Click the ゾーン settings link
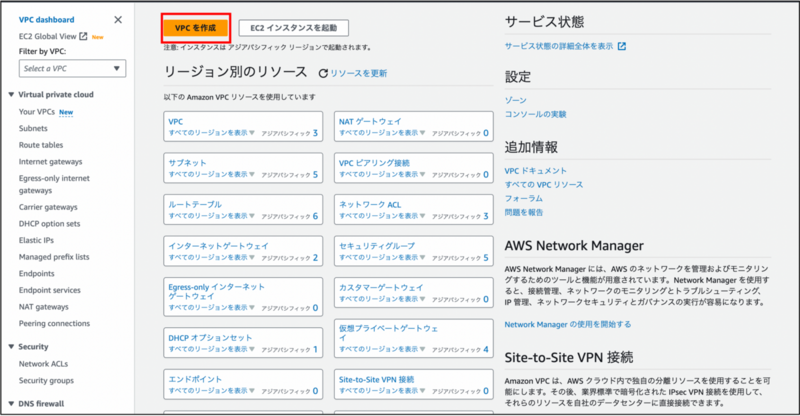Image resolution: width=800 pixels, height=416 pixels. (x=515, y=101)
